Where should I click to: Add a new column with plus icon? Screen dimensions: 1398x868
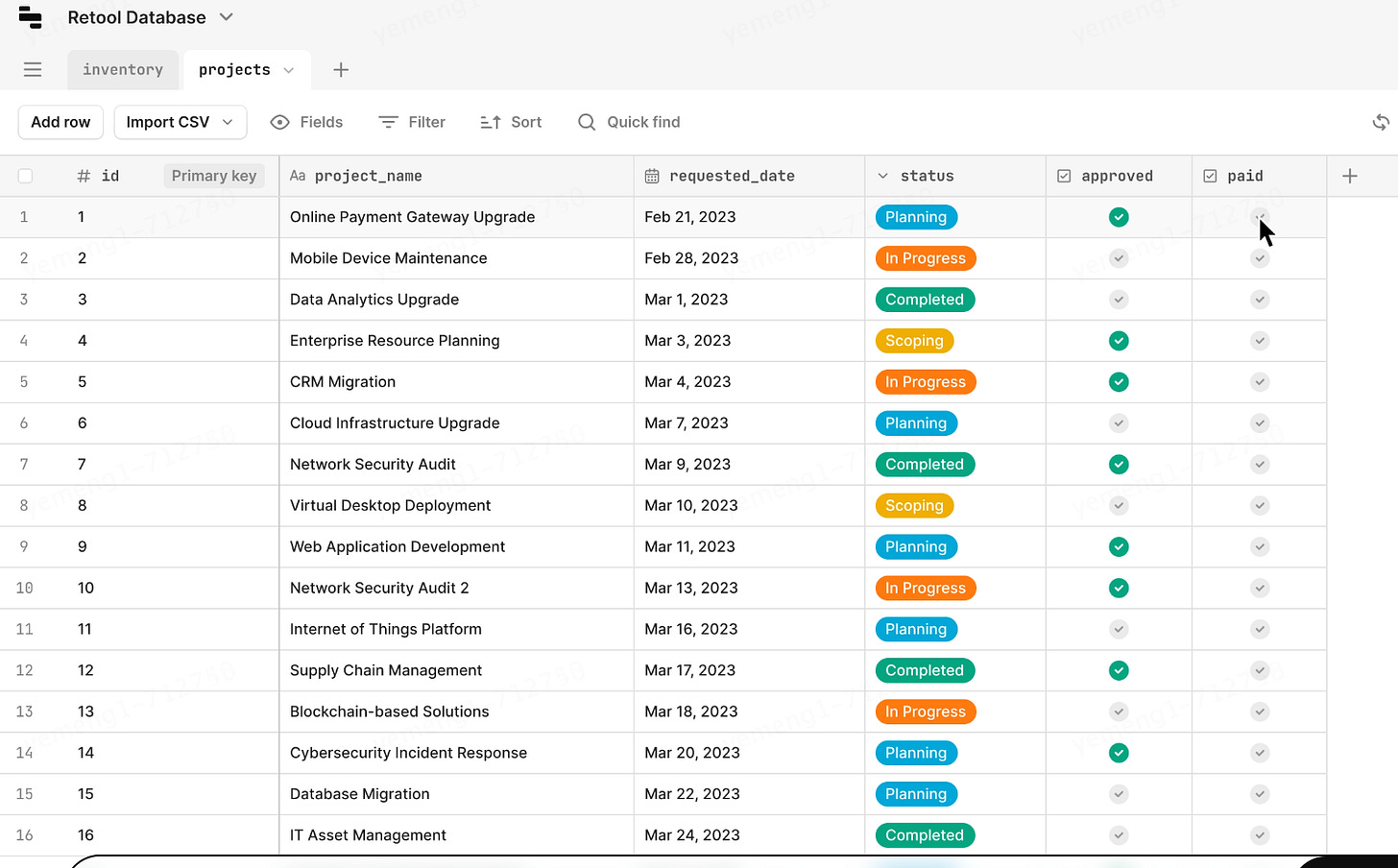[1350, 176]
